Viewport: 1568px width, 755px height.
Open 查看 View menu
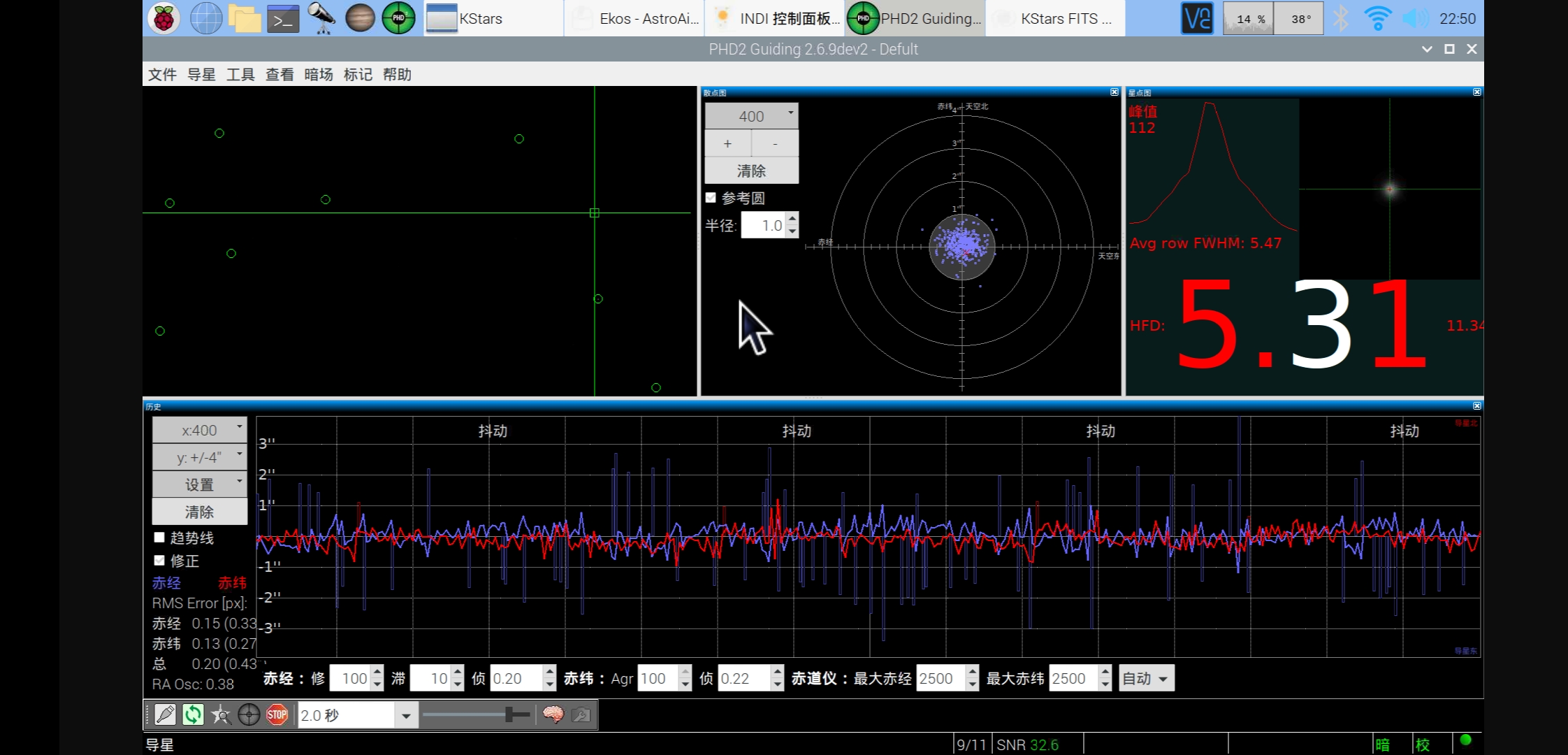(280, 74)
